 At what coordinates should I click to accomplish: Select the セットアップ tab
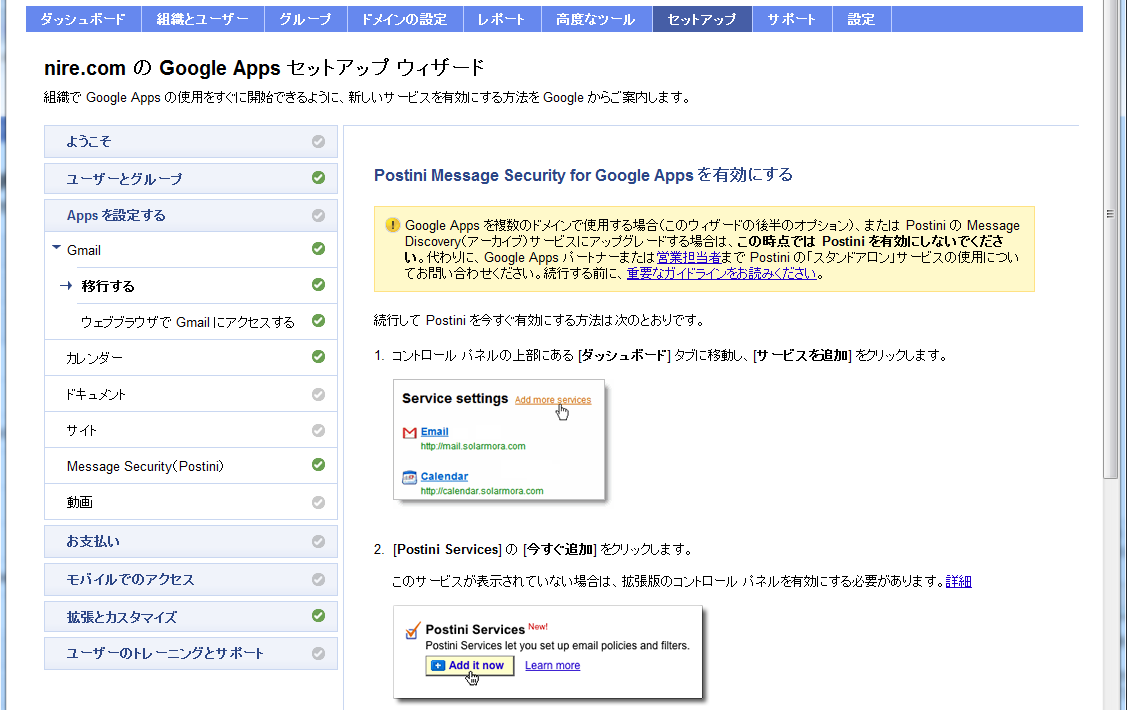coord(702,19)
